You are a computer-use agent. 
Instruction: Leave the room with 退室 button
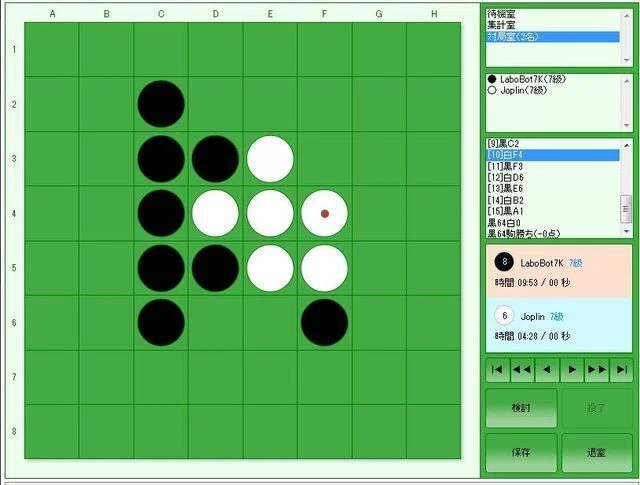pyautogui.click(x=597, y=452)
